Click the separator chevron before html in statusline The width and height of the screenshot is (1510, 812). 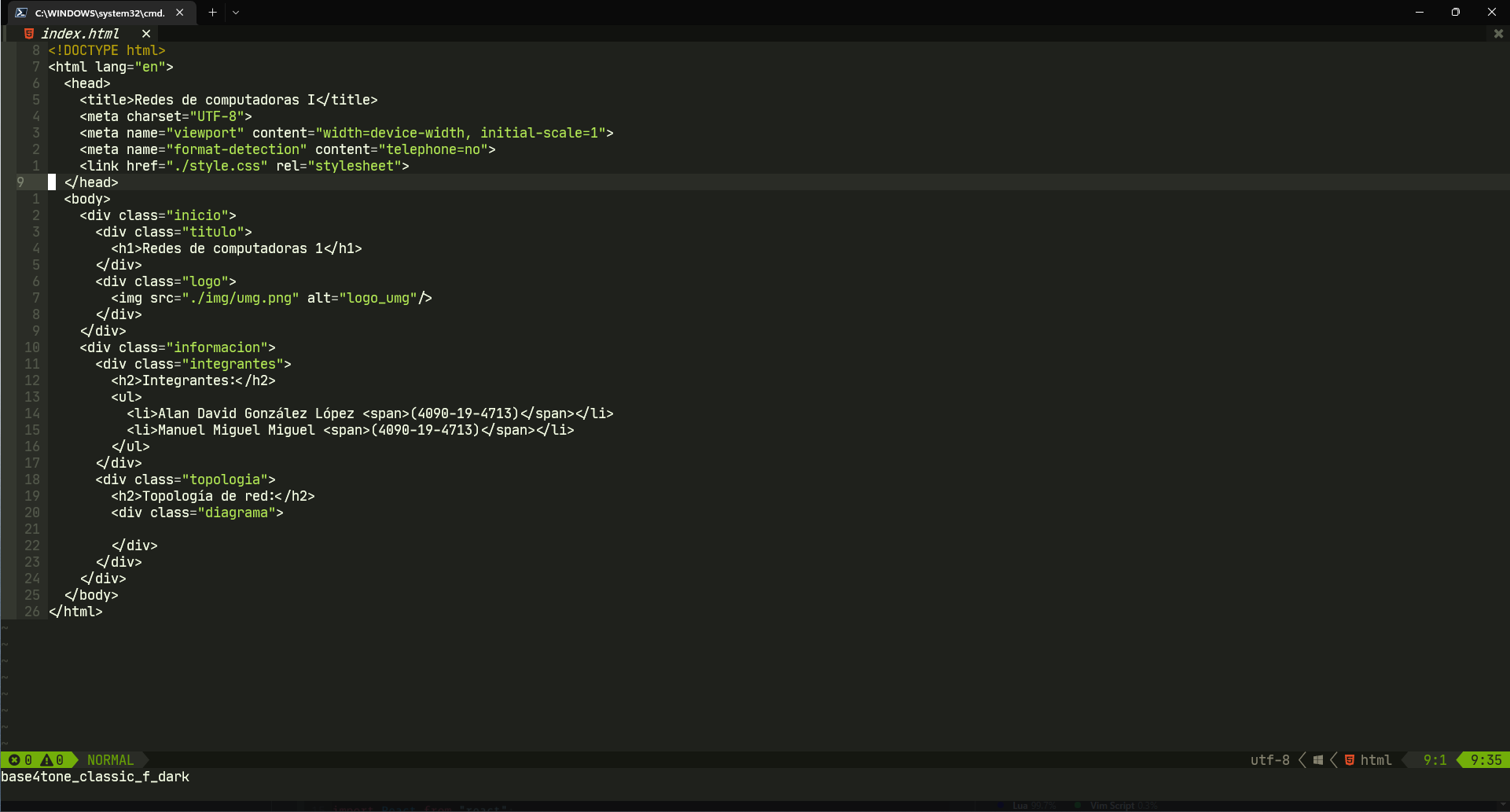1332,760
